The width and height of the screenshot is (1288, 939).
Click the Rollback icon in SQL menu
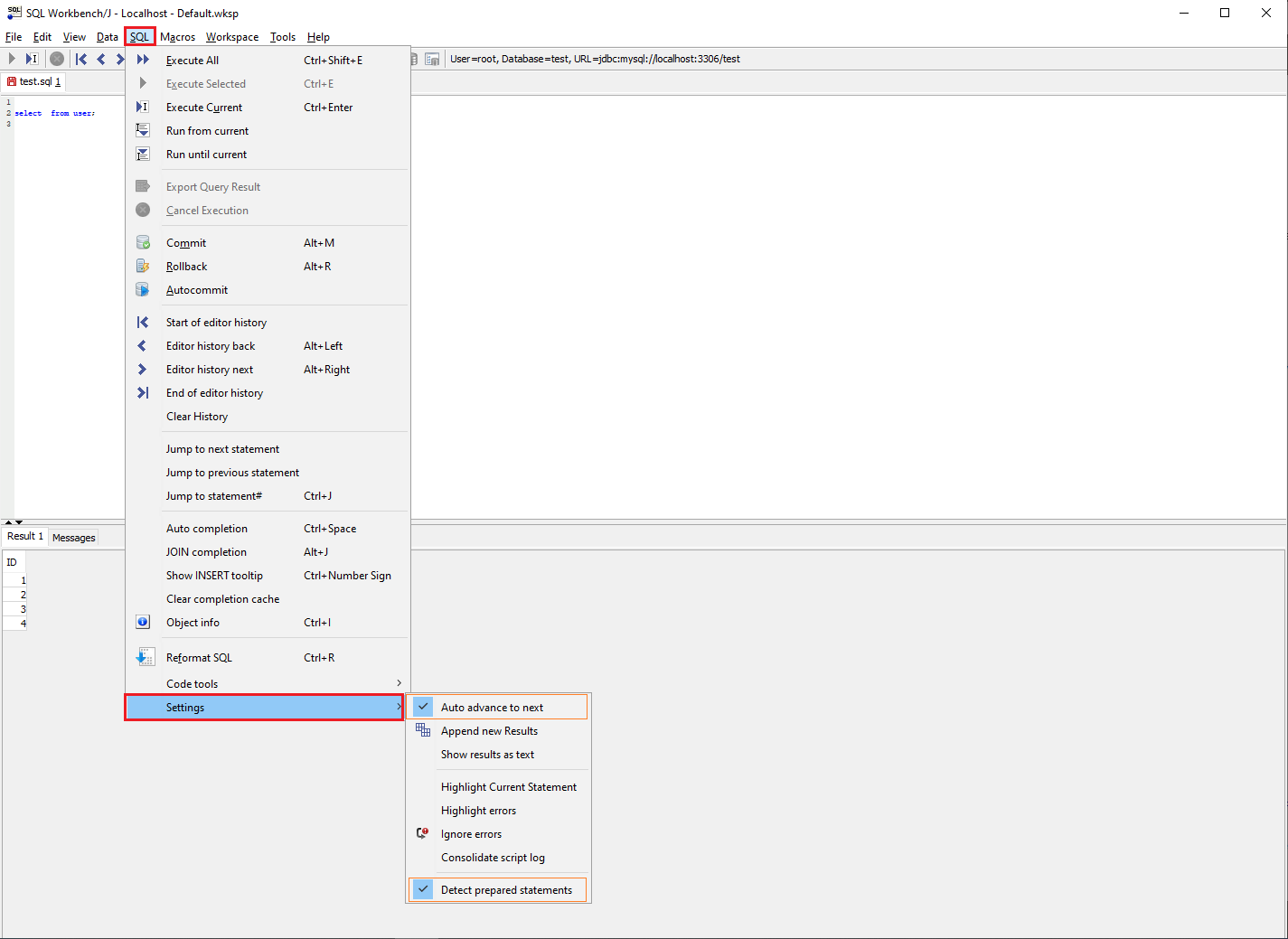tap(143, 266)
